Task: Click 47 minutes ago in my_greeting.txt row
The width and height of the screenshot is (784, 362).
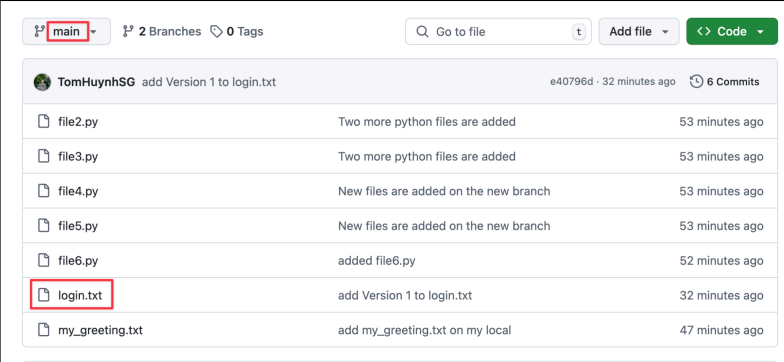Action: pyautogui.click(x=722, y=330)
